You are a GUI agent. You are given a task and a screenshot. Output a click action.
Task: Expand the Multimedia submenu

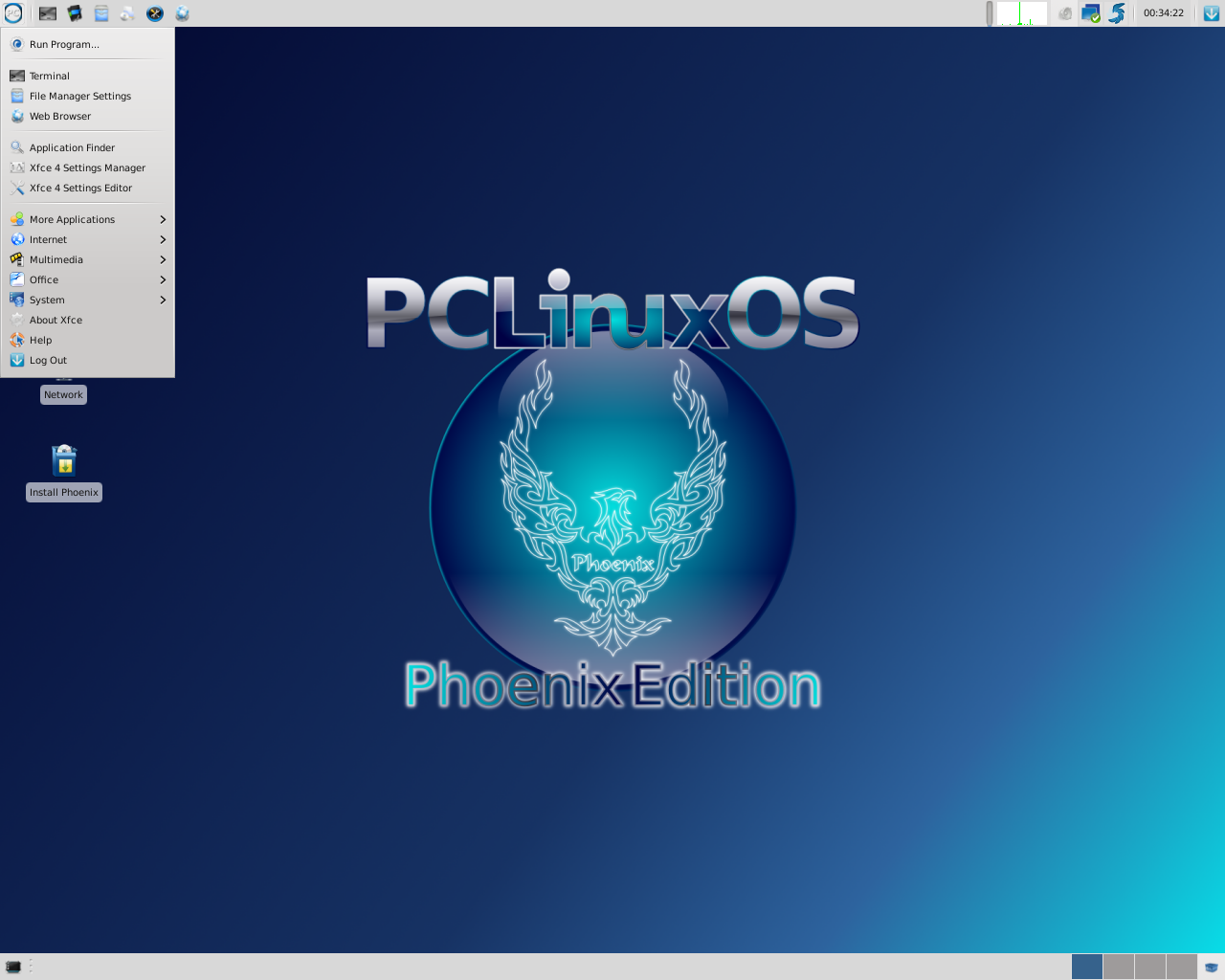pyautogui.click(x=87, y=259)
